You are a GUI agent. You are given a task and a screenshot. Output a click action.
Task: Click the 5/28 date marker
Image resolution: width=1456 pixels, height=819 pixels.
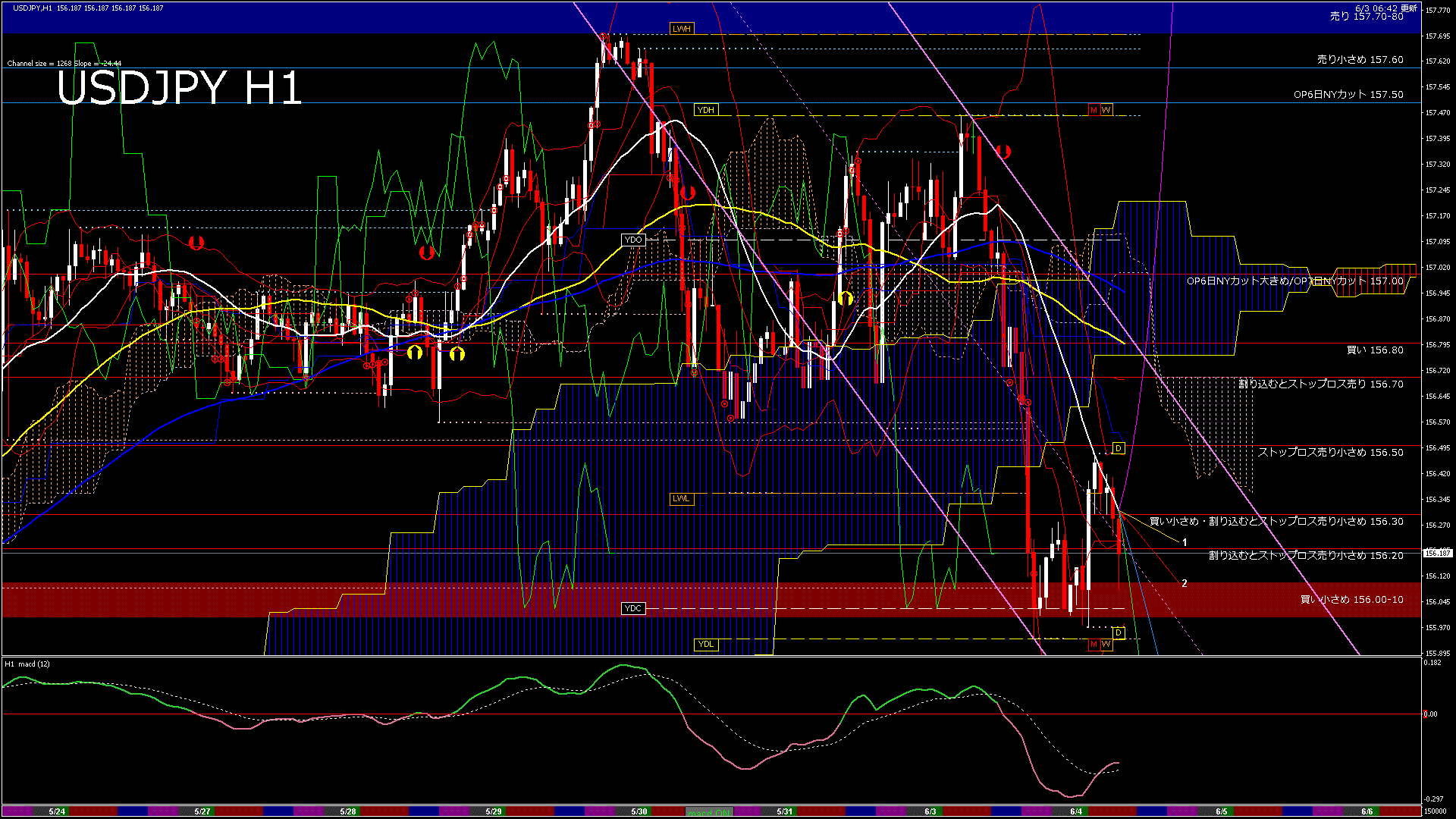pyautogui.click(x=348, y=811)
